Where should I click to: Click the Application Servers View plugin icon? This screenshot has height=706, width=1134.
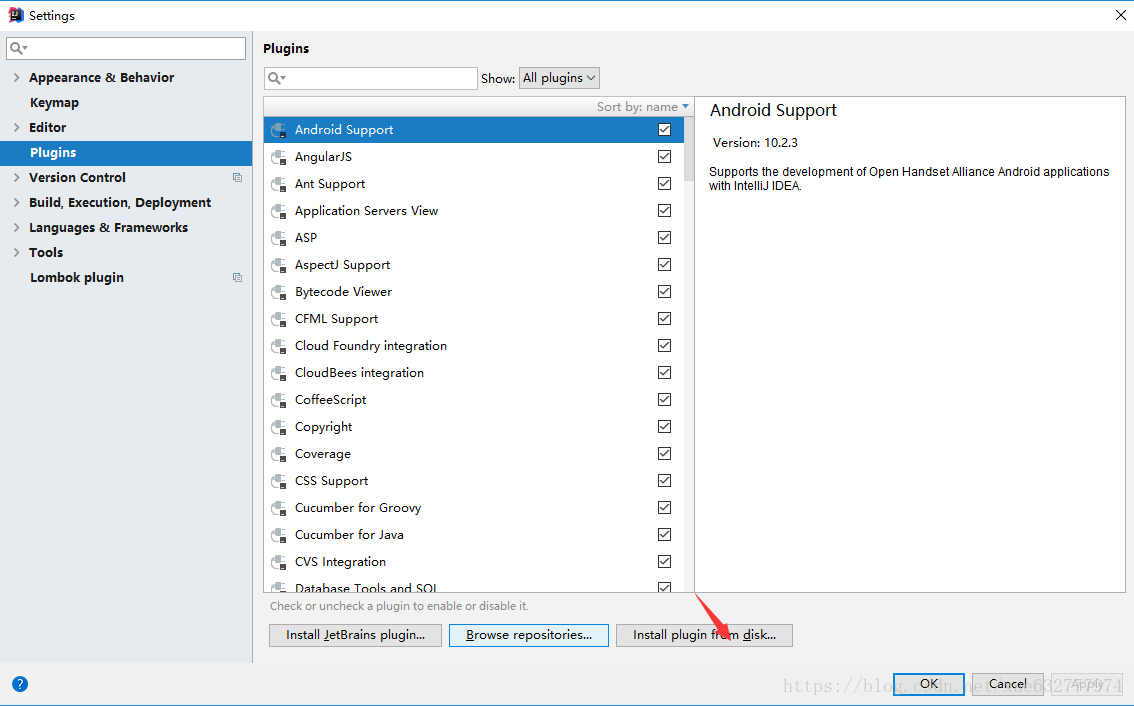[278, 211]
